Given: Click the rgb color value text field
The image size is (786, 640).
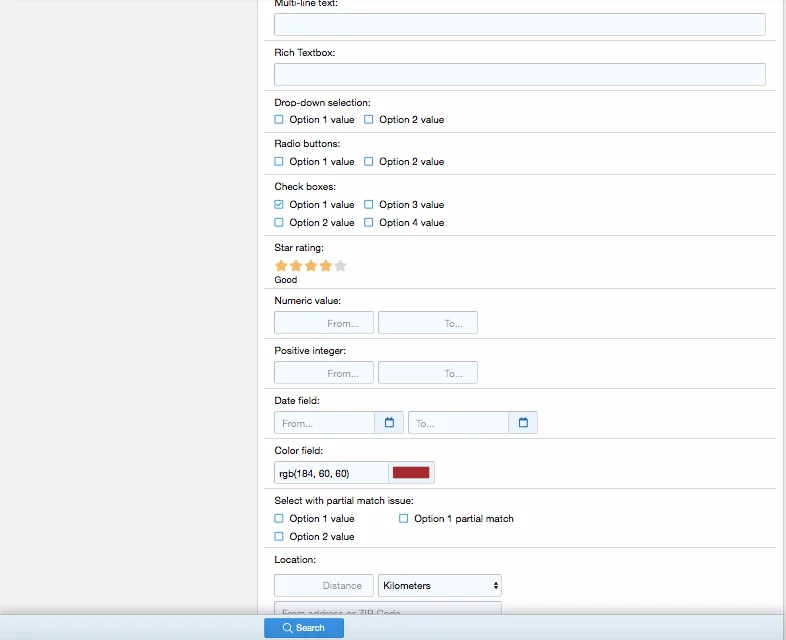Looking at the screenshot, I should [x=331, y=473].
